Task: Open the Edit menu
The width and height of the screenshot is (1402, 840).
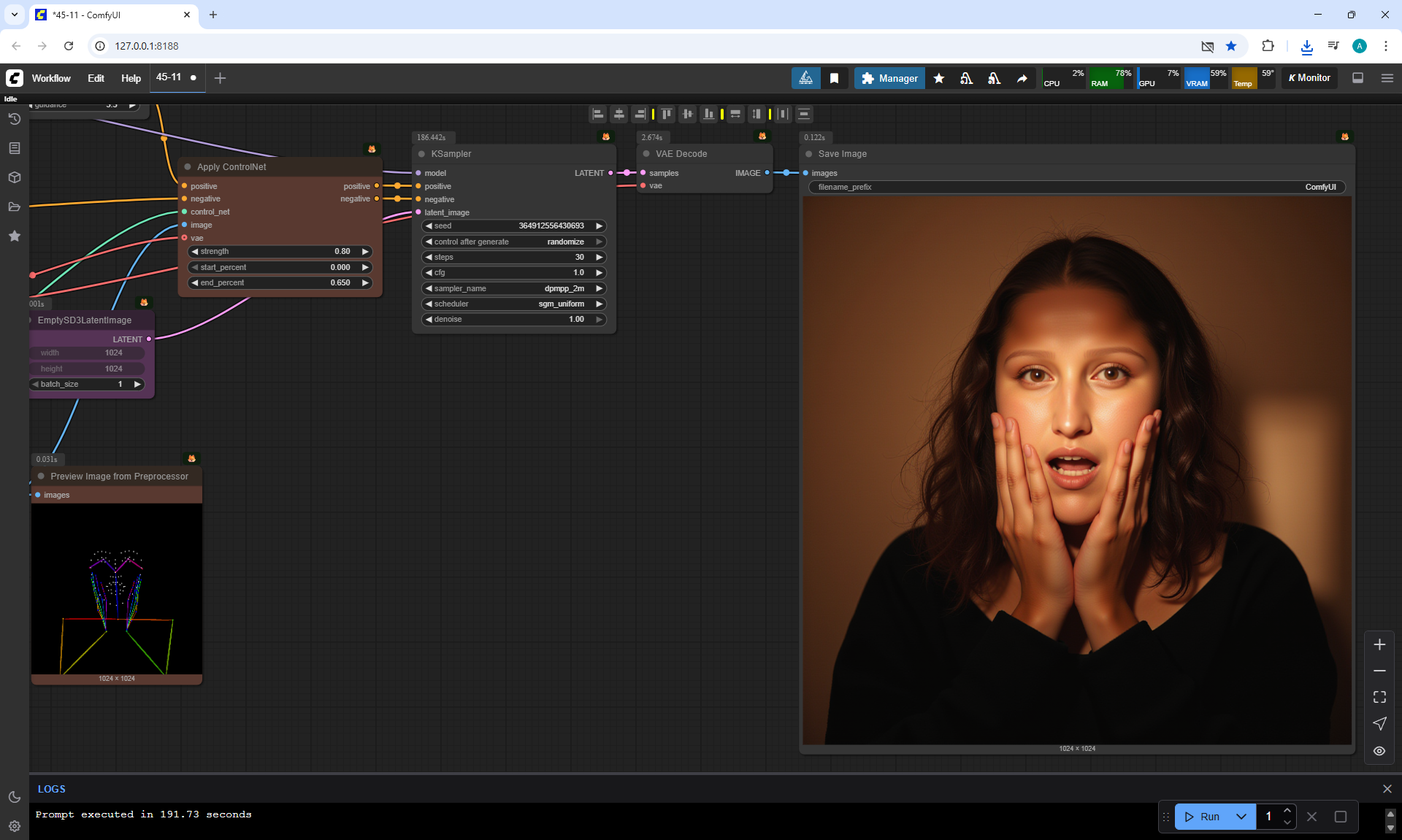Action: tap(96, 78)
